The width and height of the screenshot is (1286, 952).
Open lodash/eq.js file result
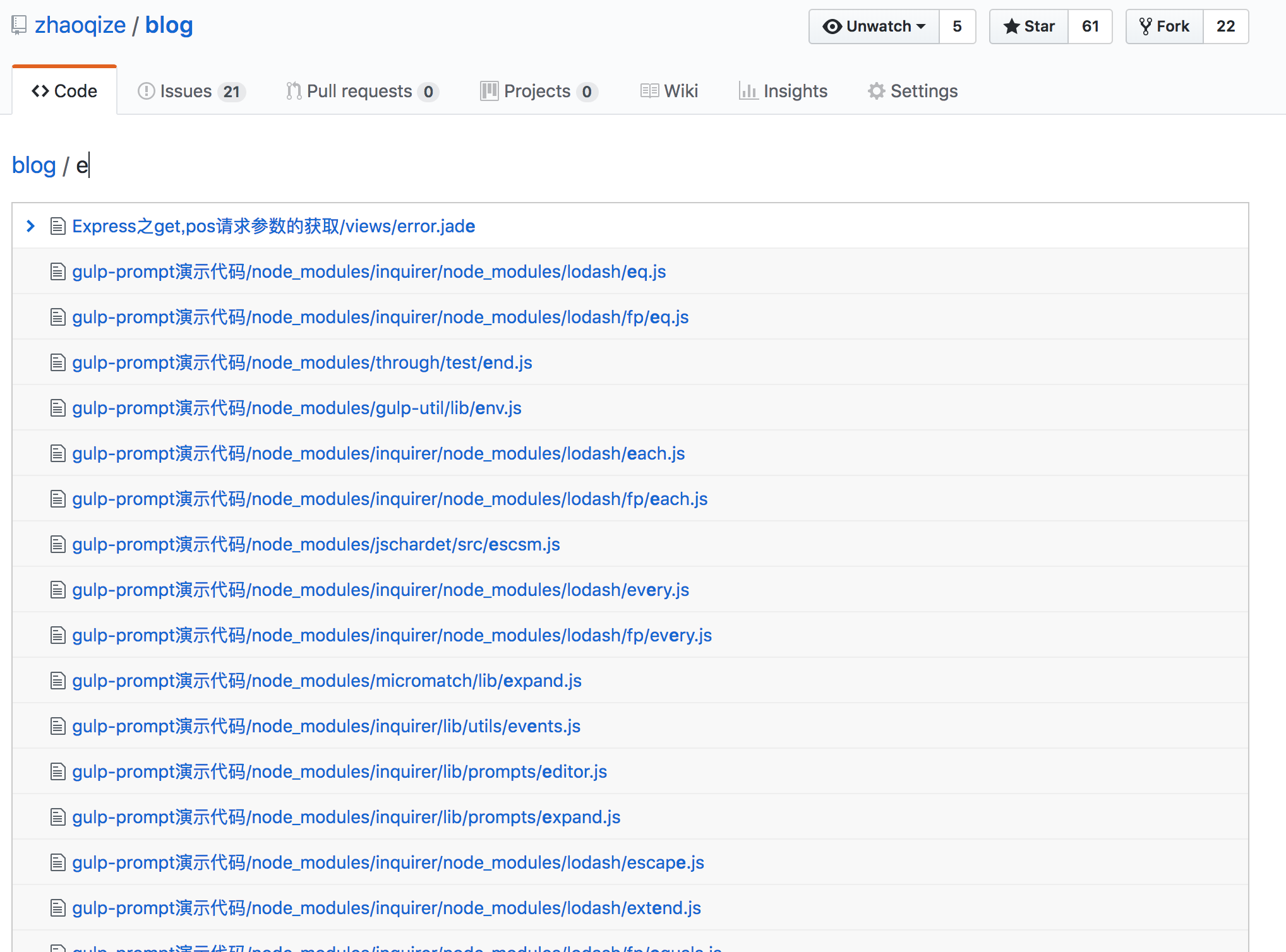pyautogui.click(x=369, y=271)
